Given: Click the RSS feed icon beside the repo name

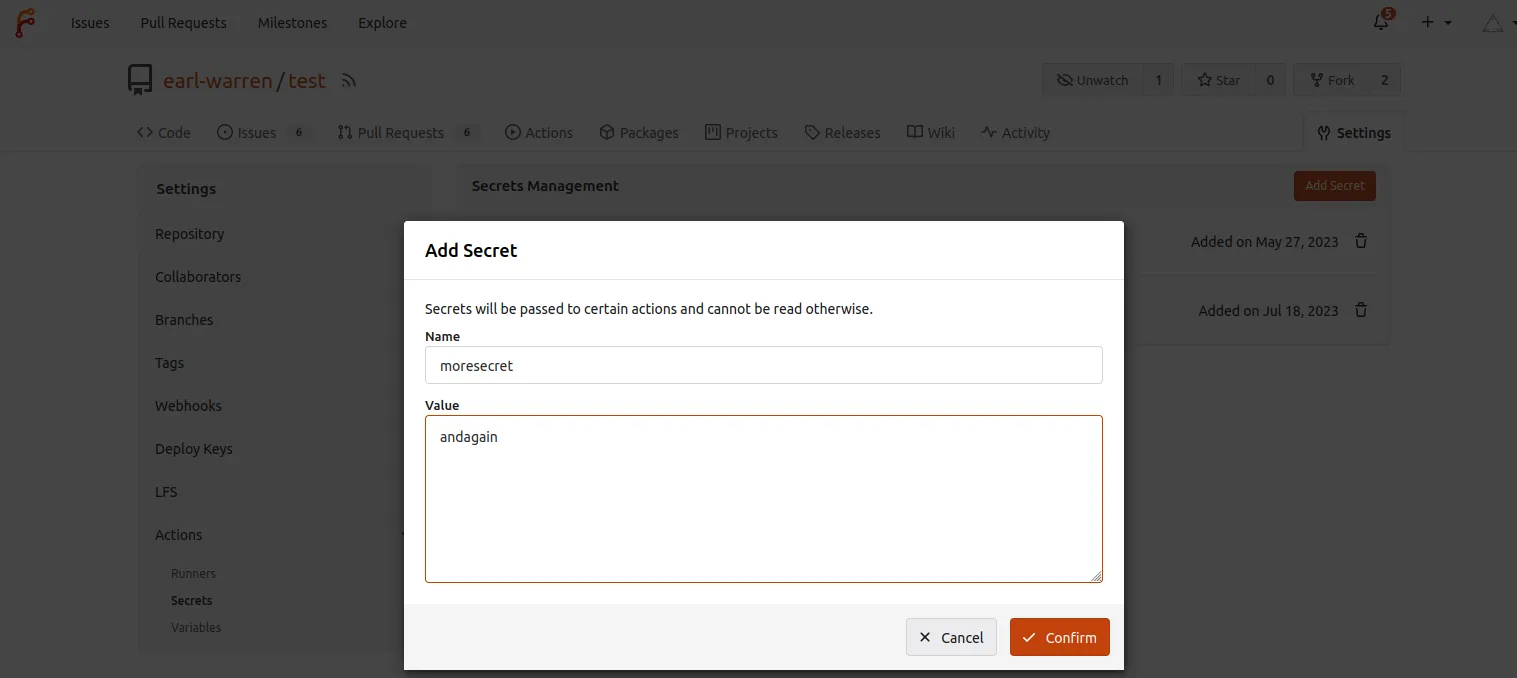Looking at the screenshot, I should tap(348, 80).
